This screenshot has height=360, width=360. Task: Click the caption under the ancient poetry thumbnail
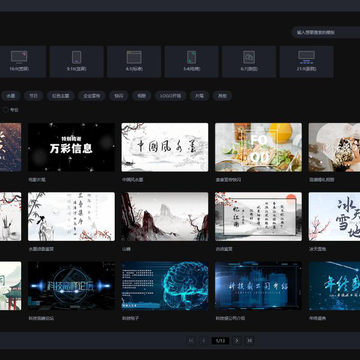pos(224,249)
